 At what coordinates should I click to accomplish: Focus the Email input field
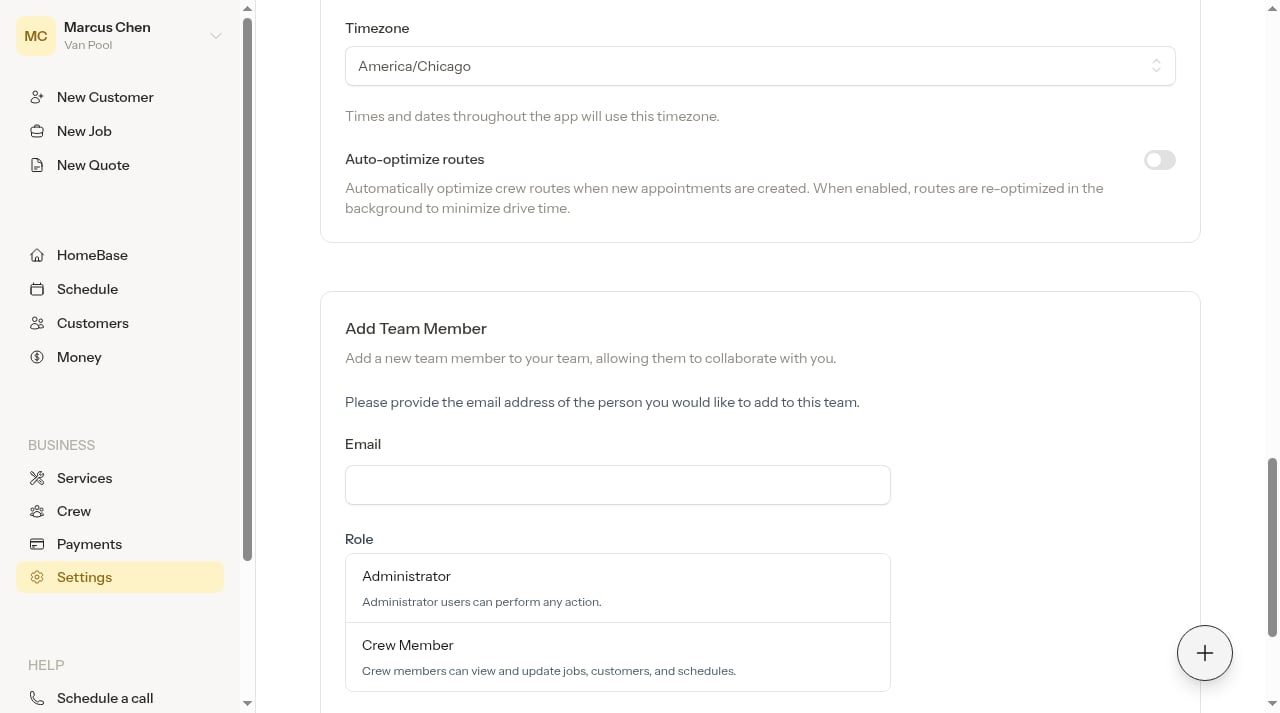[x=618, y=485]
